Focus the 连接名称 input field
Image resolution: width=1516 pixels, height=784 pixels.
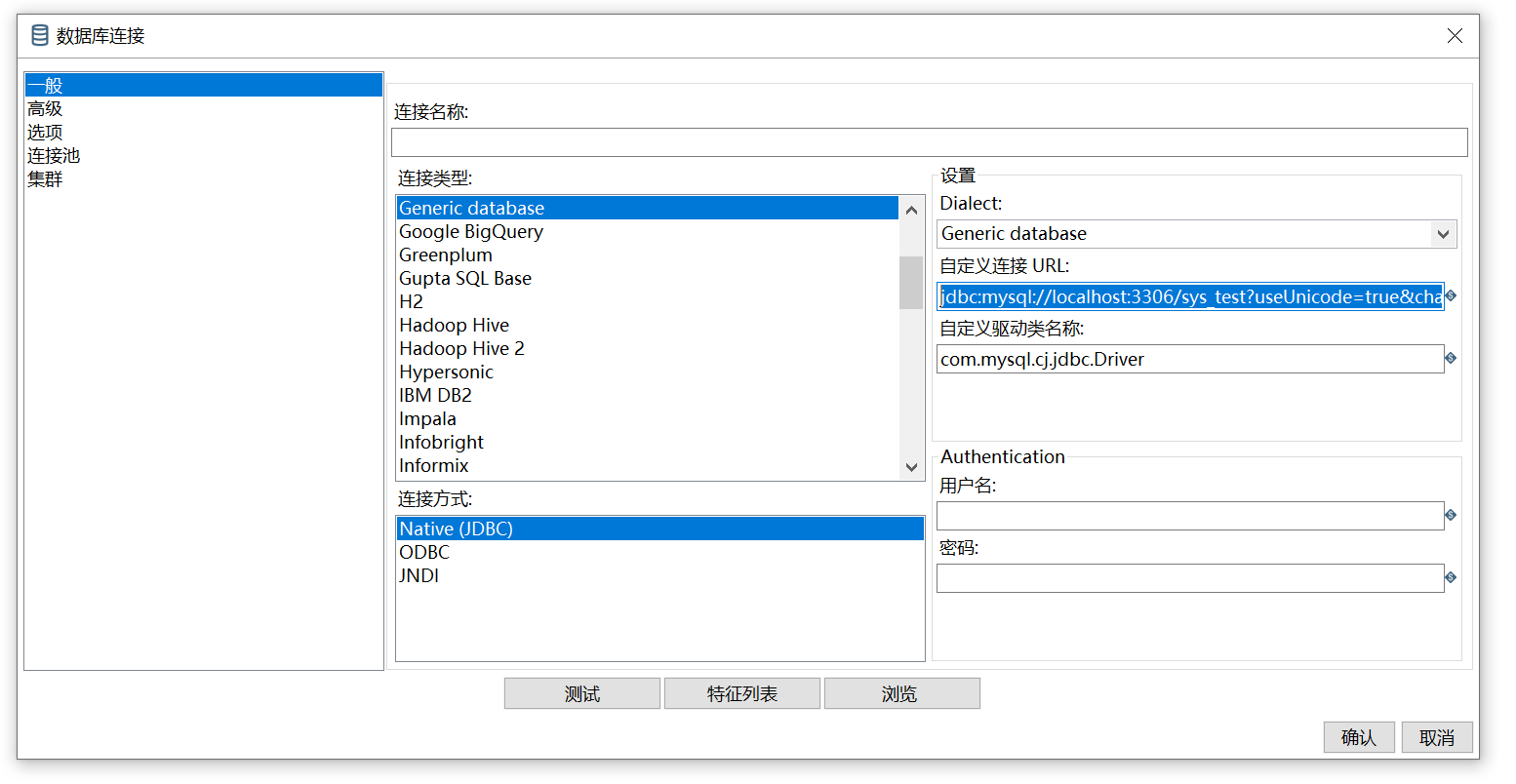pyautogui.click(x=930, y=142)
